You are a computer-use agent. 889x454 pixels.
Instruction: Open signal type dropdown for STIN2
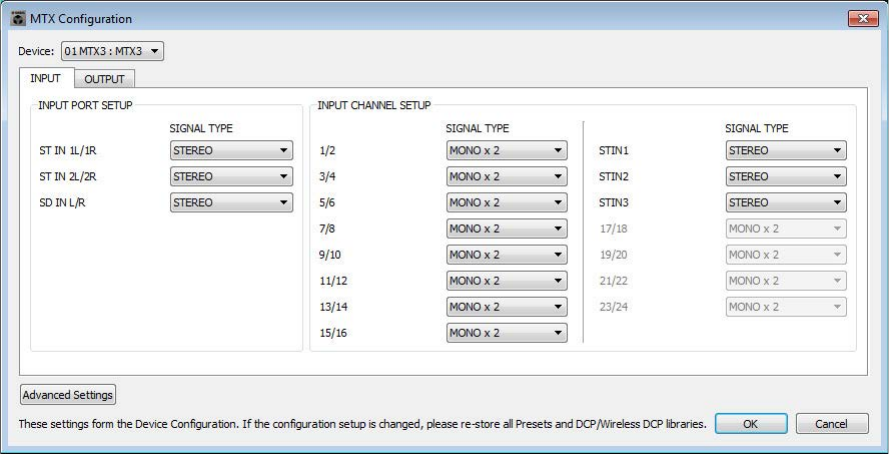(x=786, y=176)
